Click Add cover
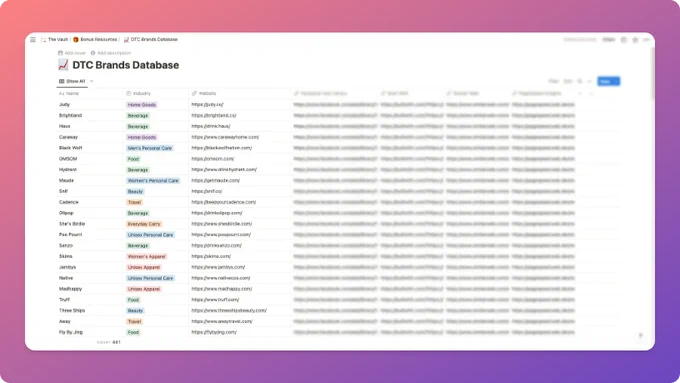 72,53
